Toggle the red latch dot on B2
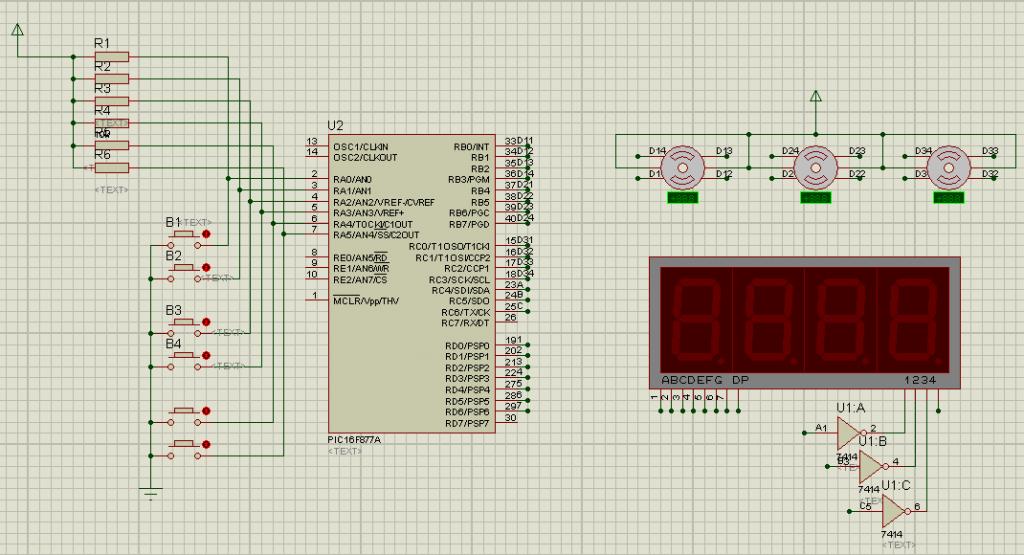The width and height of the screenshot is (1024, 555). pos(206,268)
